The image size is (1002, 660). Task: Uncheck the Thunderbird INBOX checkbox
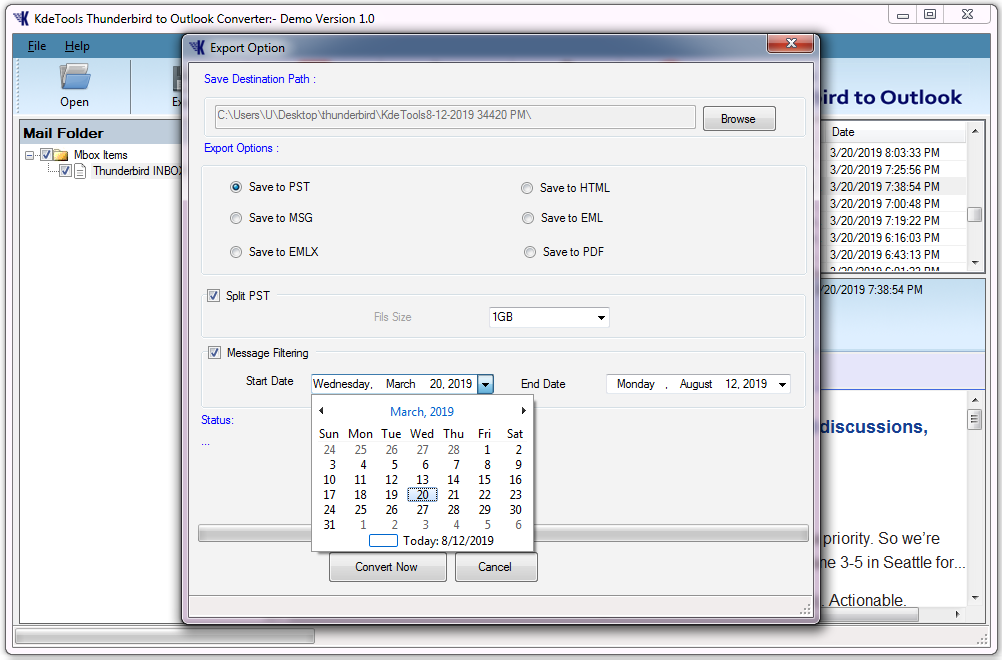(65, 171)
